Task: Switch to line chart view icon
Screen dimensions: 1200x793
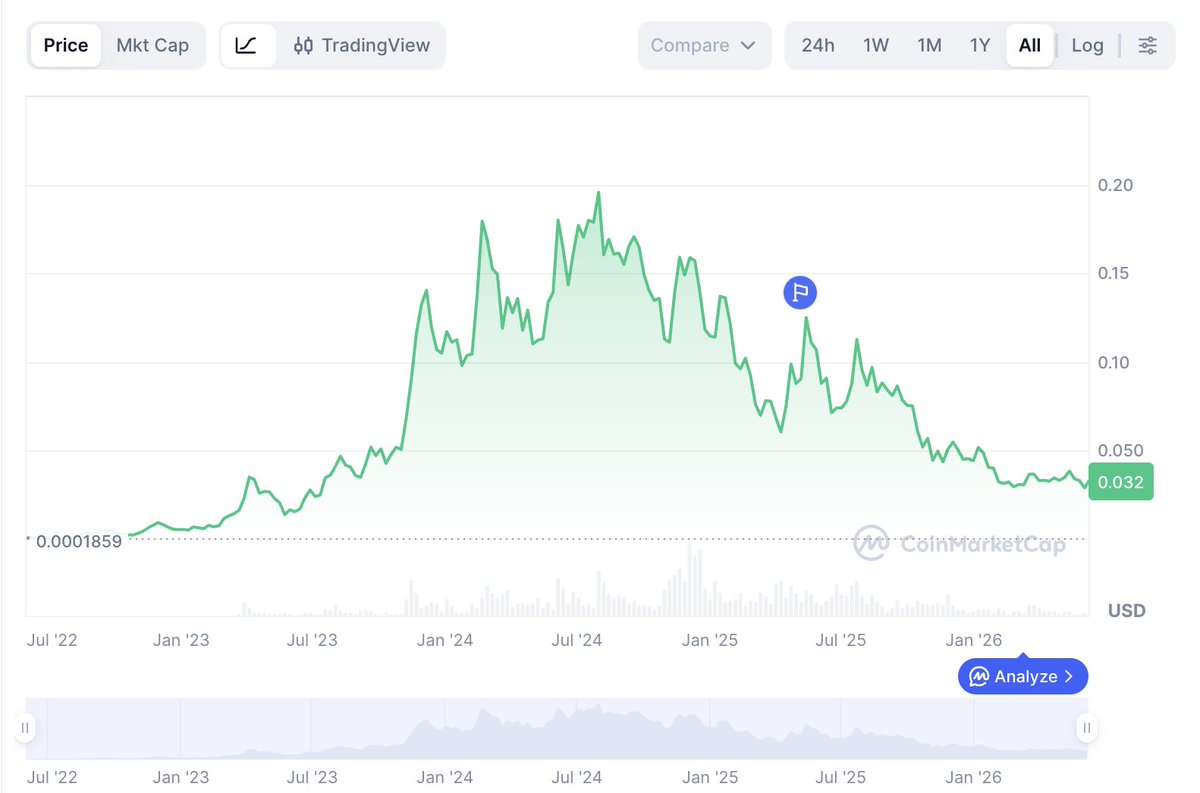Action: coord(248,45)
